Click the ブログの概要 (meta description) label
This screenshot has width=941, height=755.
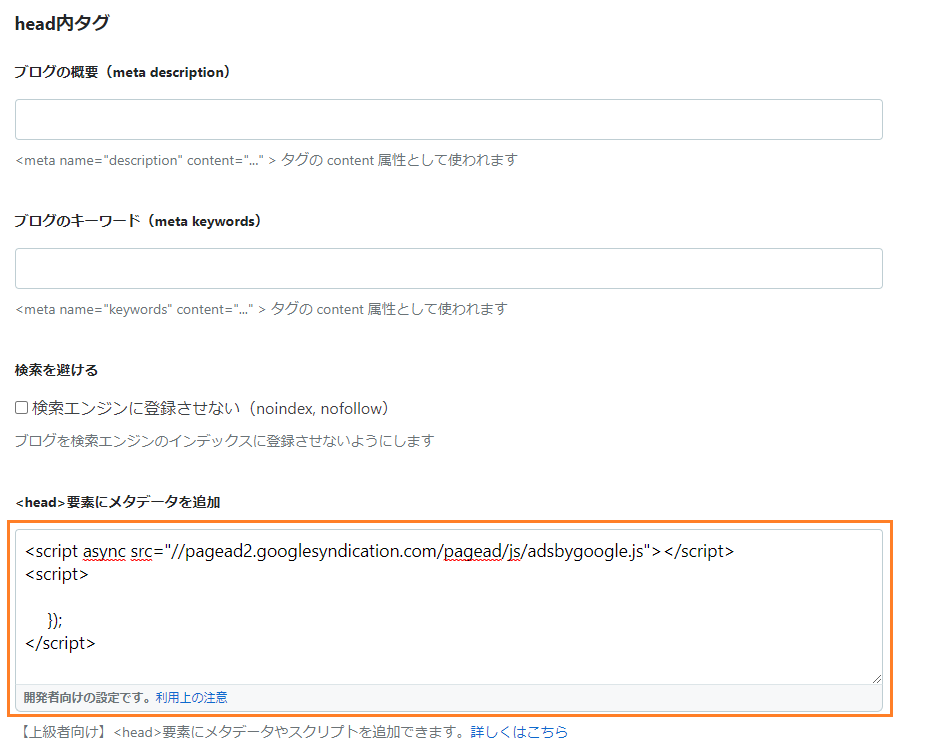pyautogui.click(x=122, y=72)
